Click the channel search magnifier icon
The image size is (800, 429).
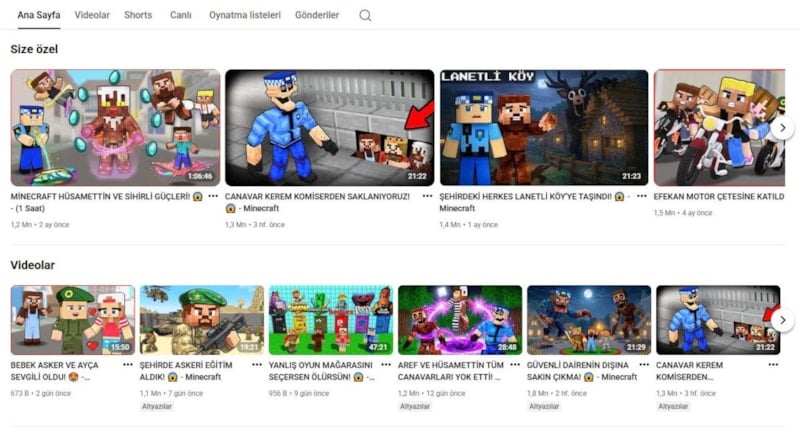[x=365, y=16]
